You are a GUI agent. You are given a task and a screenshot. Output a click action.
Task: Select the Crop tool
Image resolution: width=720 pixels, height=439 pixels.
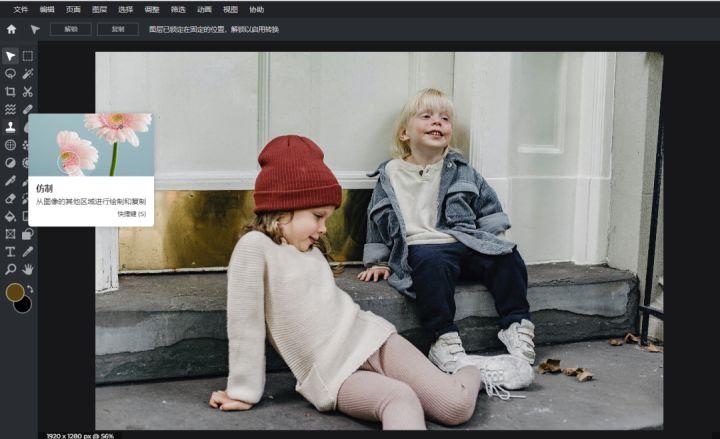pyautogui.click(x=10, y=91)
